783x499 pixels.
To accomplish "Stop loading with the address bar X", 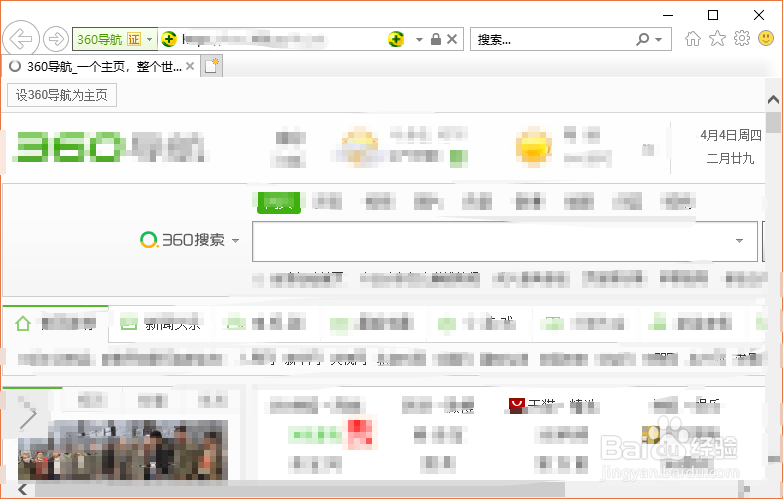I will click(x=452, y=39).
